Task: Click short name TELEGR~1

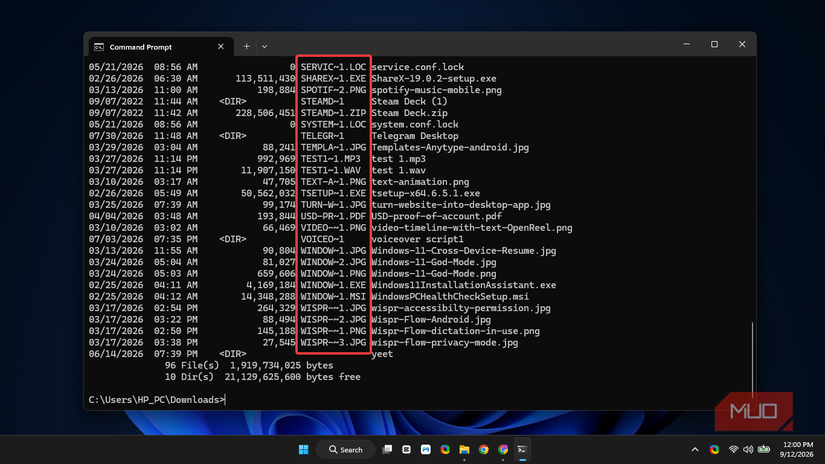Action: click(323, 136)
